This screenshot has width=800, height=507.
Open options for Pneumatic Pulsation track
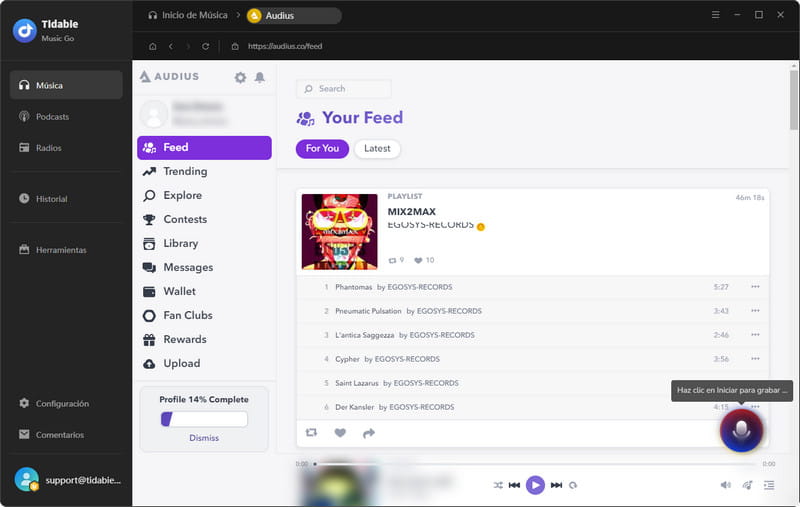[x=755, y=311]
